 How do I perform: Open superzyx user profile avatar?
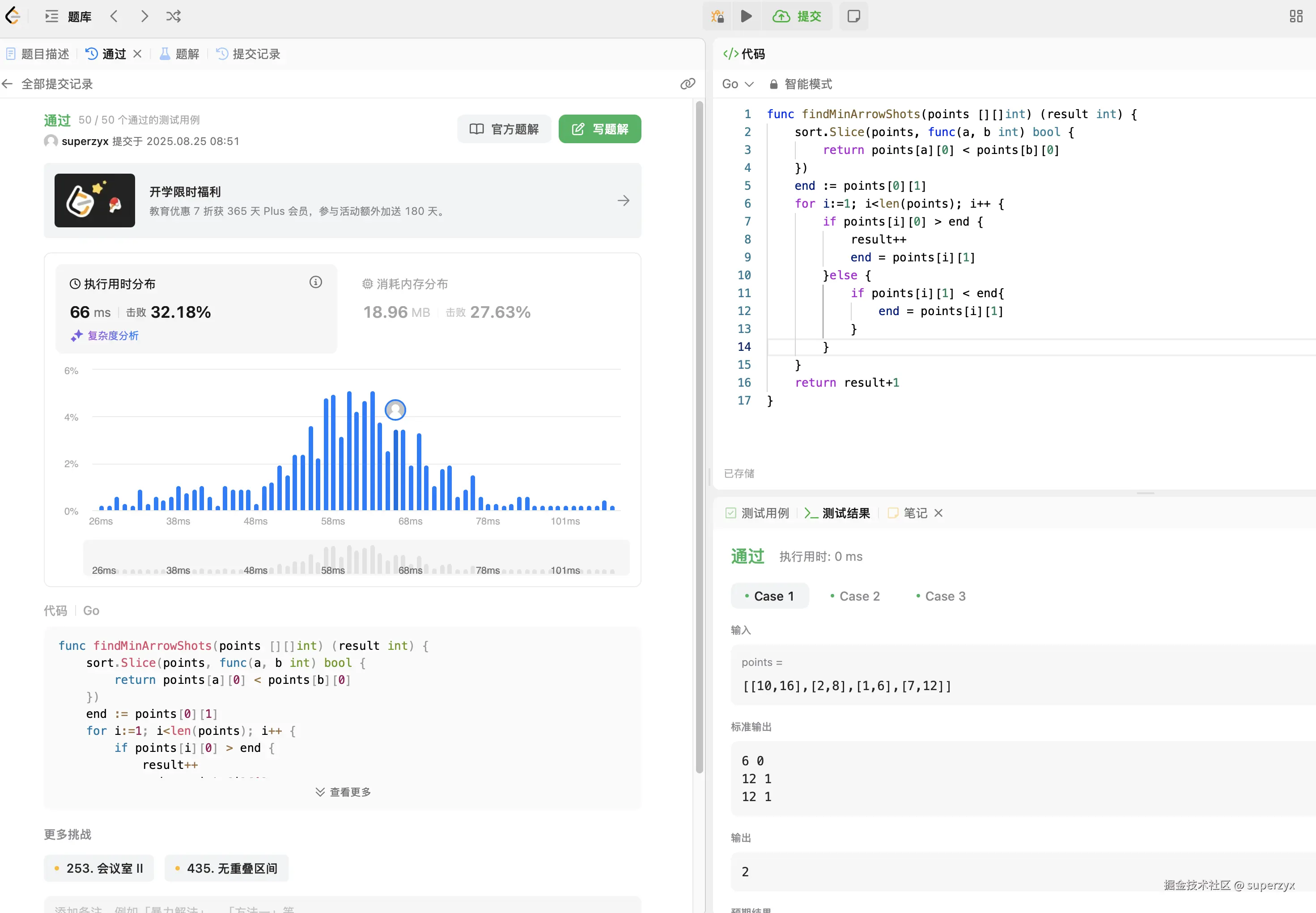pyautogui.click(x=51, y=141)
